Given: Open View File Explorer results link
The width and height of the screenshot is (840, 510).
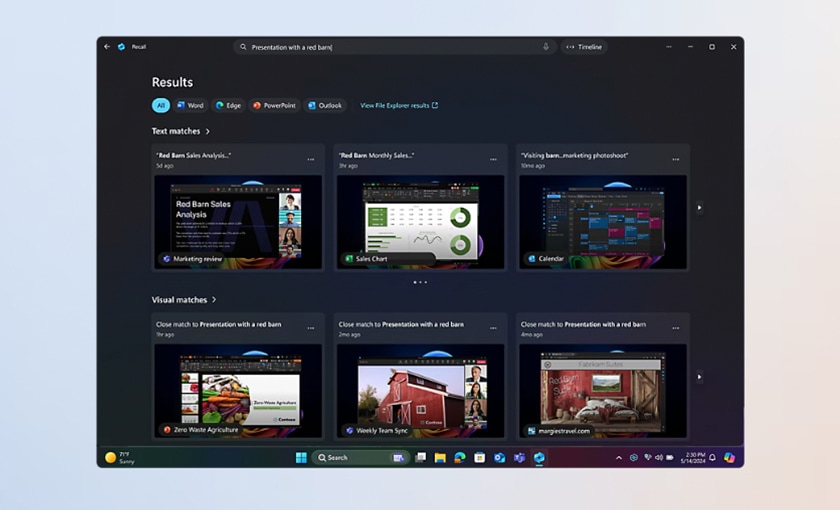Looking at the screenshot, I should (x=399, y=106).
